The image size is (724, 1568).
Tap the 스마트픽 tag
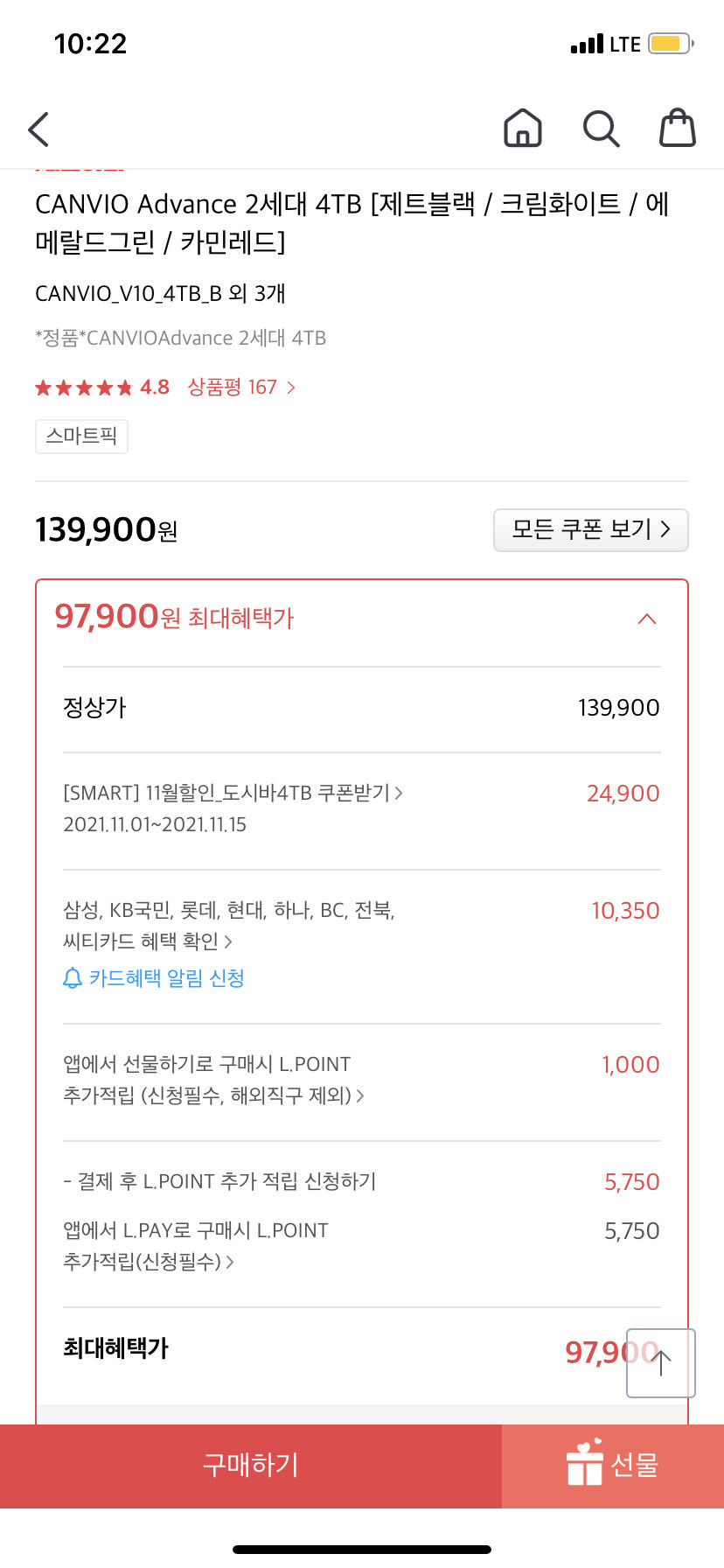pyautogui.click(x=81, y=436)
